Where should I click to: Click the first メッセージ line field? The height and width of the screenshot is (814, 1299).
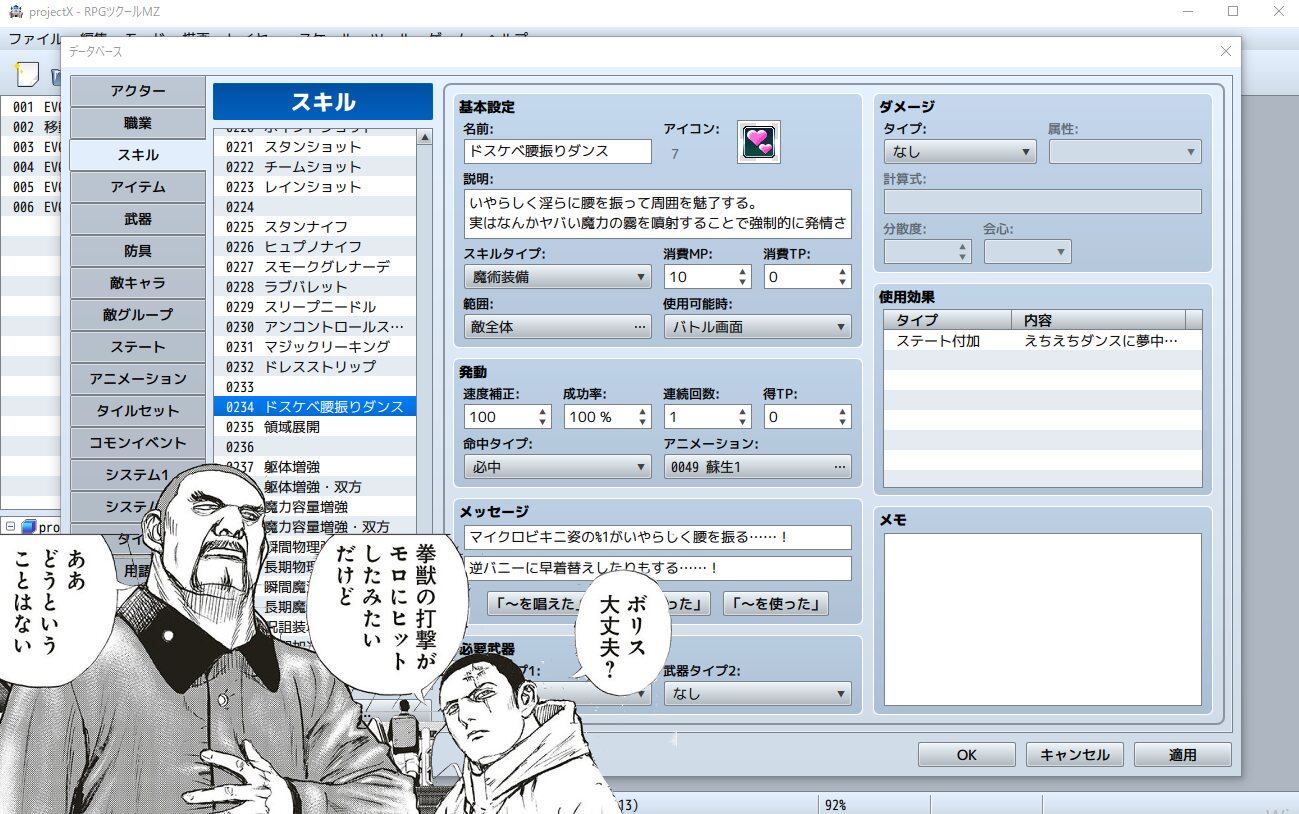(657, 538)
